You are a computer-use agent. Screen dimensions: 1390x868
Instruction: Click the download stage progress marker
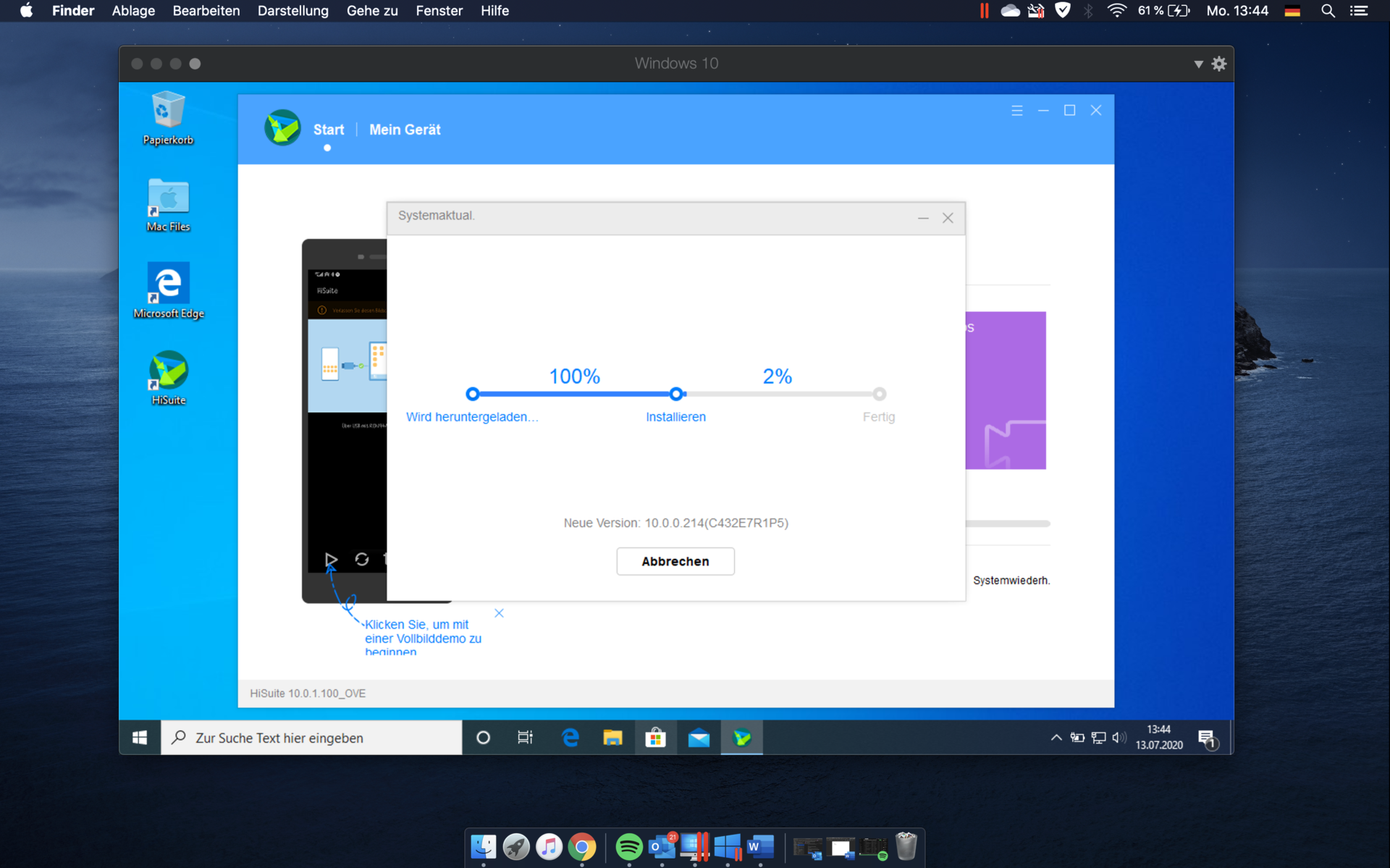coord(473,394)
